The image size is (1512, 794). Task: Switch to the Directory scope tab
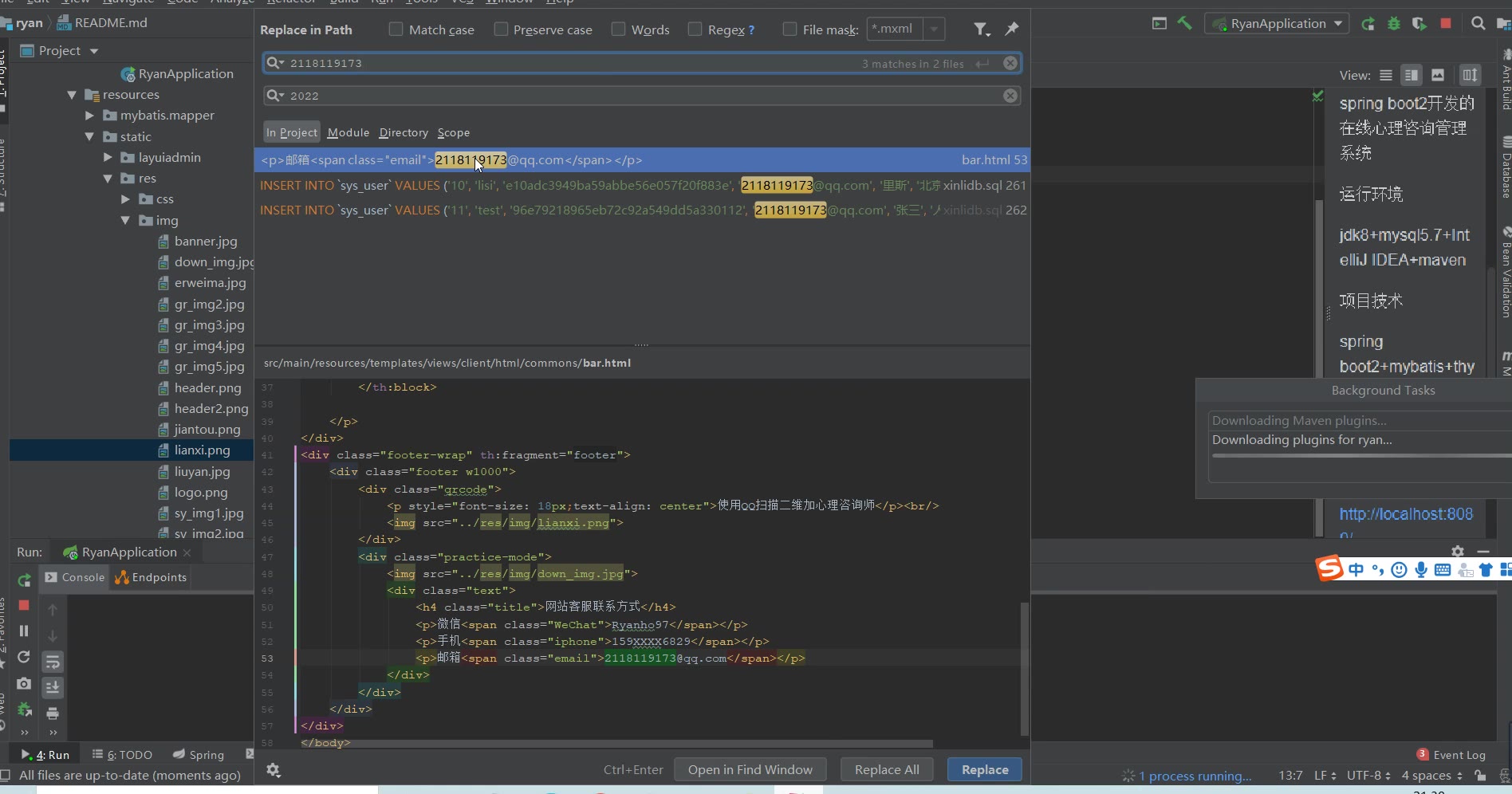point(404,133)
